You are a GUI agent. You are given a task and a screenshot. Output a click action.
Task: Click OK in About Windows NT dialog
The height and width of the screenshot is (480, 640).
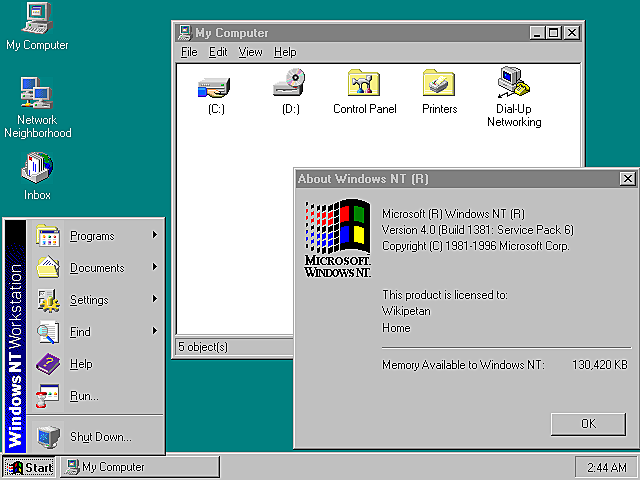(x=588, y=424)
